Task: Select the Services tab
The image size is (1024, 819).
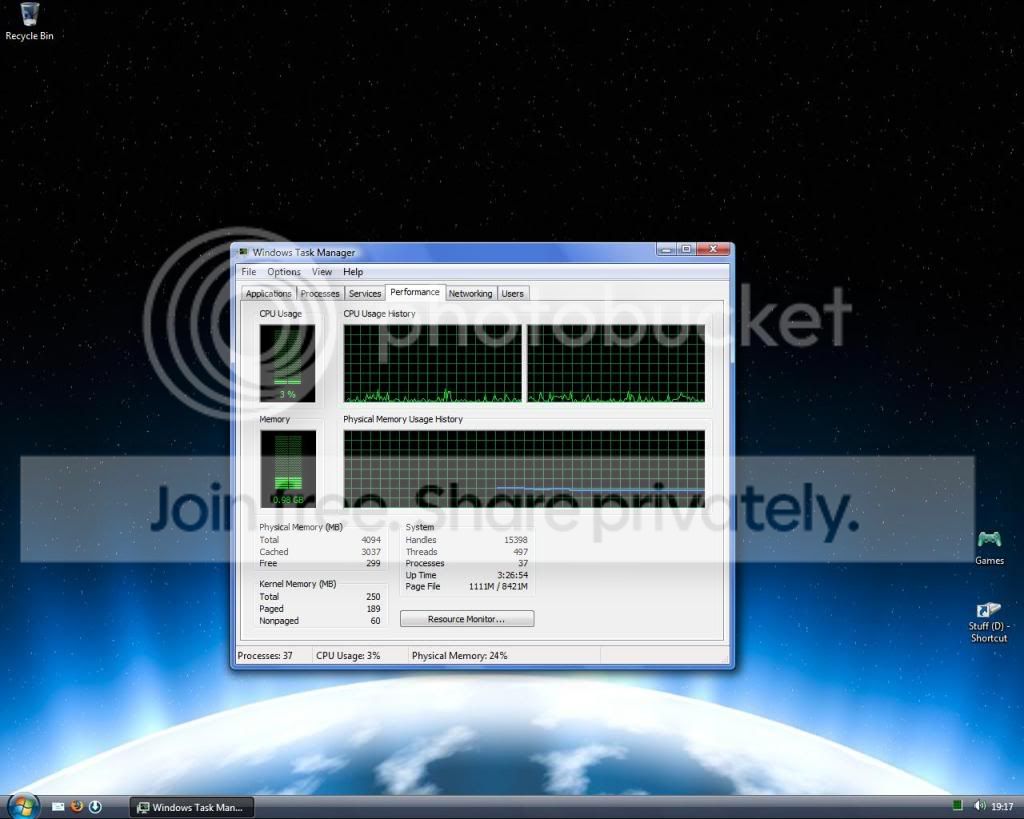Action: (364, 294)
